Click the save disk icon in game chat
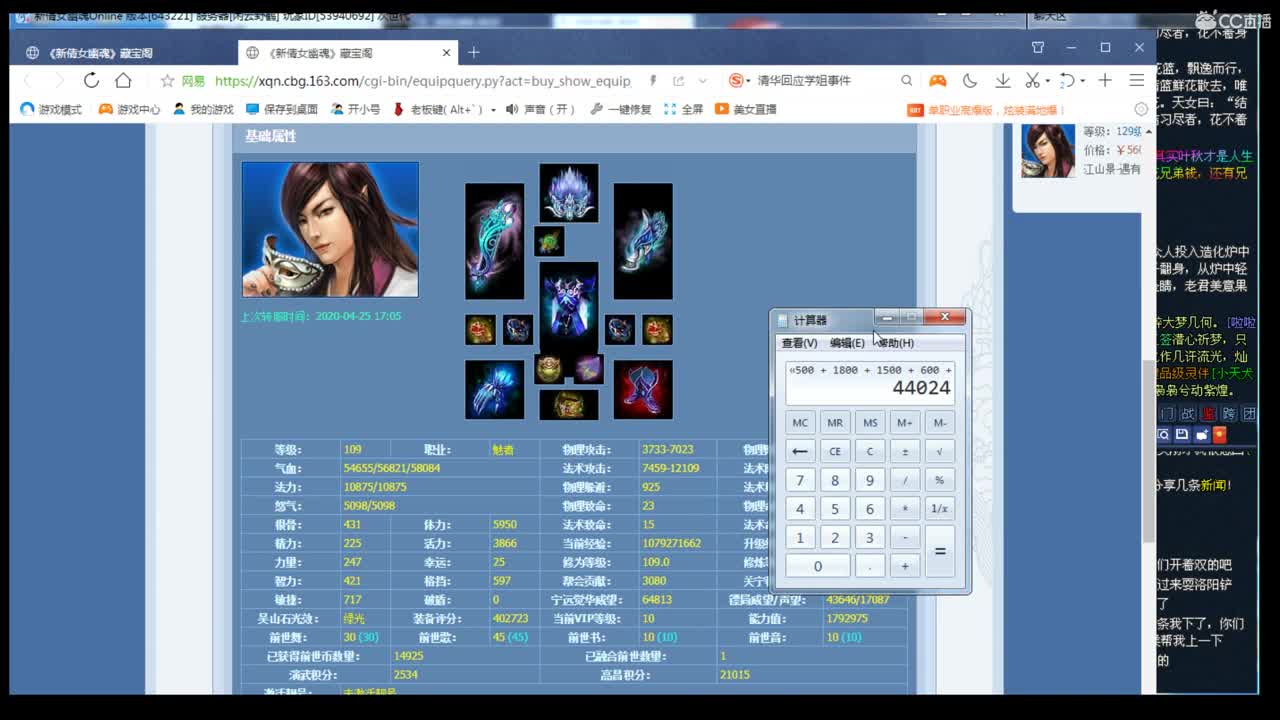 click(x=1182, y=435)
